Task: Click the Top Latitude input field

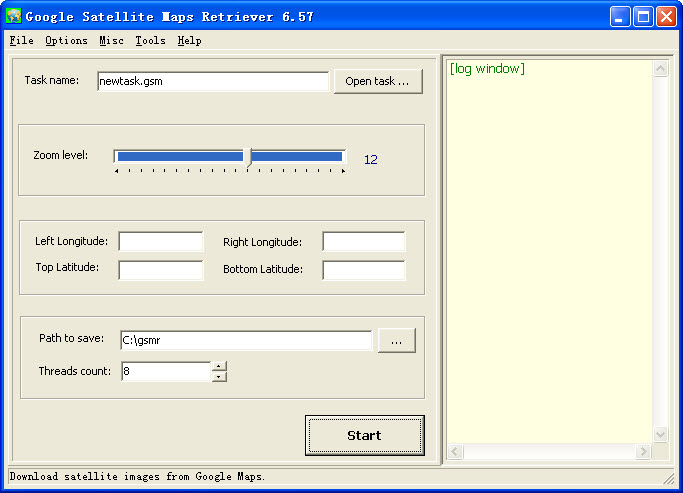Action: (161, 270)
